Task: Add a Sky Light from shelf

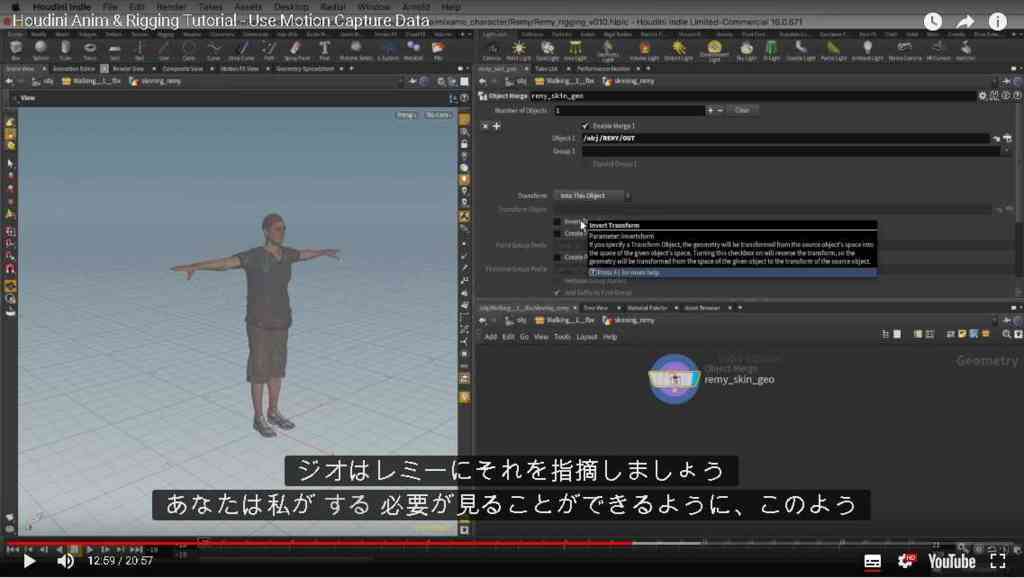Action: [x=746, y=50]
